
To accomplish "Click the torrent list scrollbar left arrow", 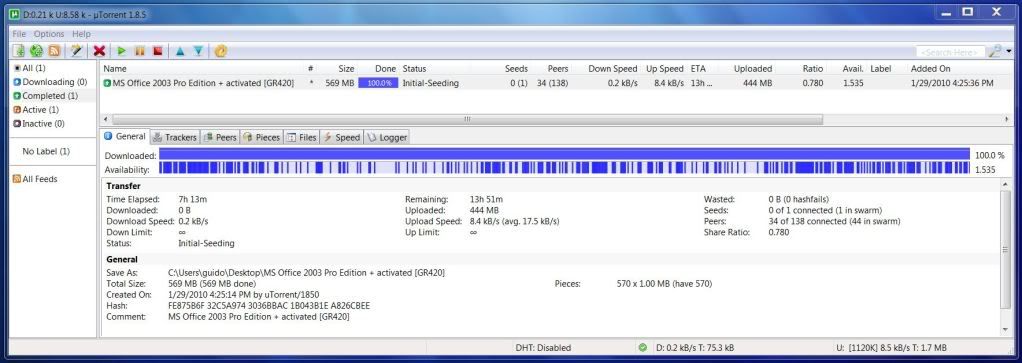I will 106,119.
